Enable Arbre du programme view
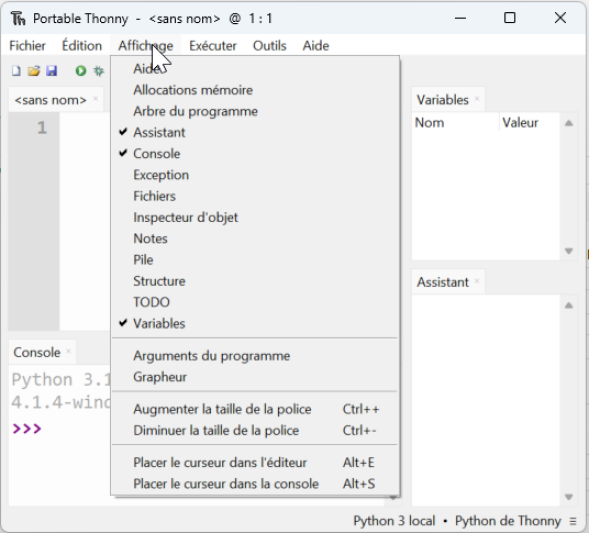Image resolution: width=589 pixels, height=533 pixels. click(x=255, y=111)
